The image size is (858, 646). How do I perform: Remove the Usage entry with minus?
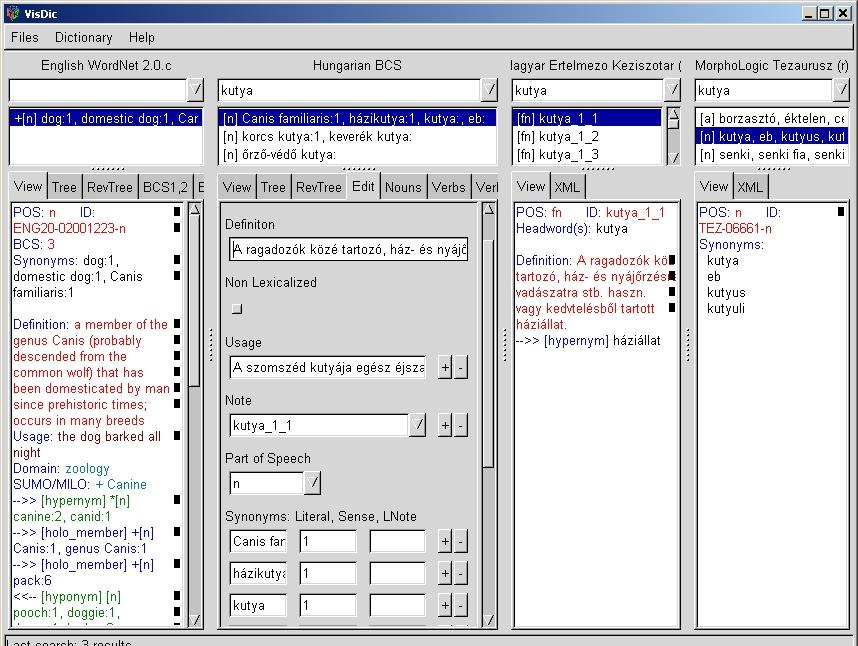460,368
